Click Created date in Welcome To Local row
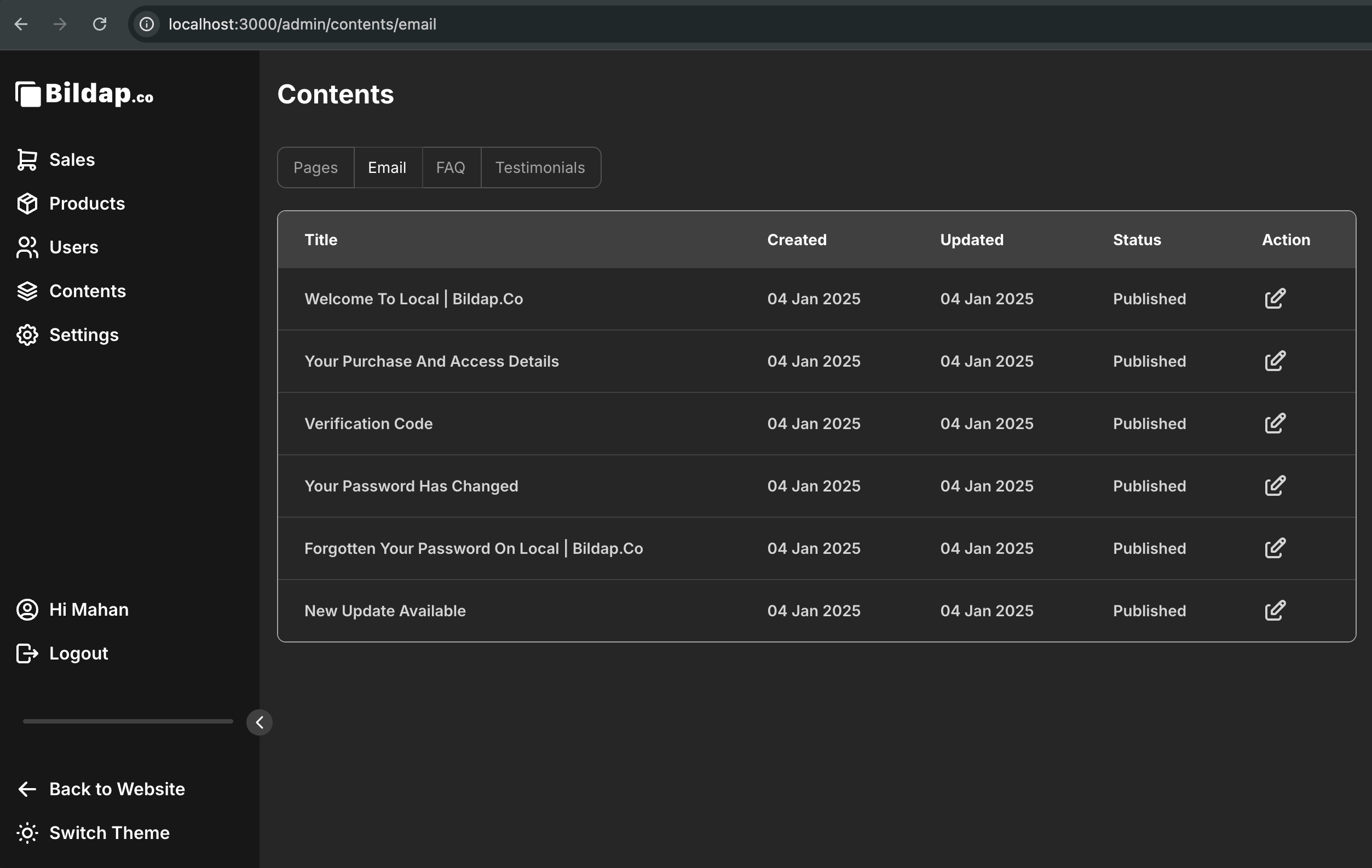The width and height of the screenshot is (1372, 868). [x=814, y=299]
